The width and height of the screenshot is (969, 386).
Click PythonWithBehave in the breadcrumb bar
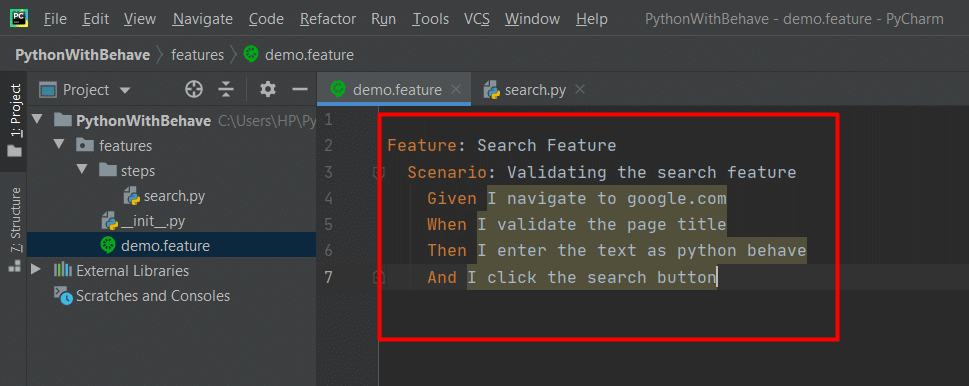pyautogui.click(x=82, y=55)
